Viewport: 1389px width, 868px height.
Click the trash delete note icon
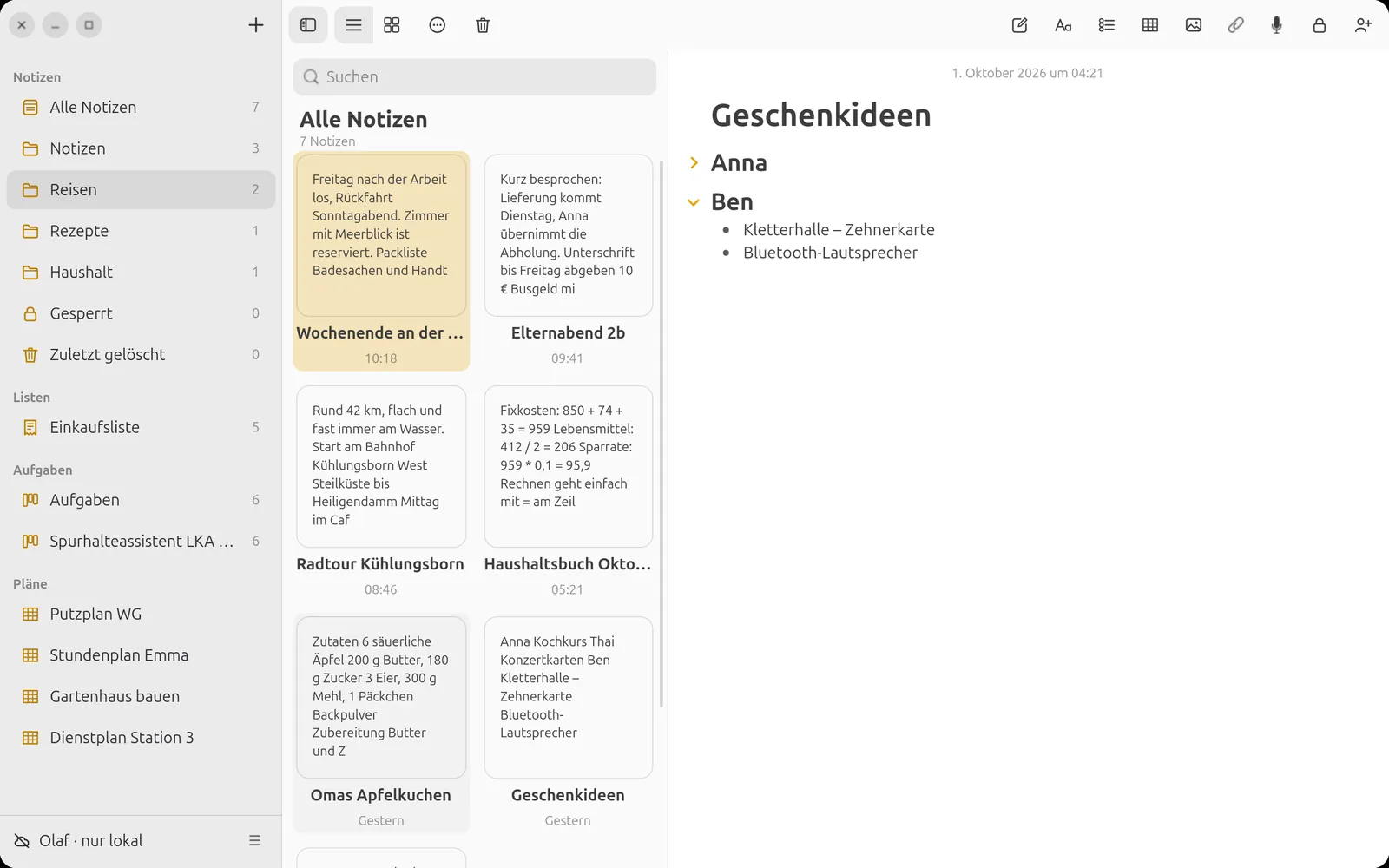pyautogui.click(x=483, y=25)
